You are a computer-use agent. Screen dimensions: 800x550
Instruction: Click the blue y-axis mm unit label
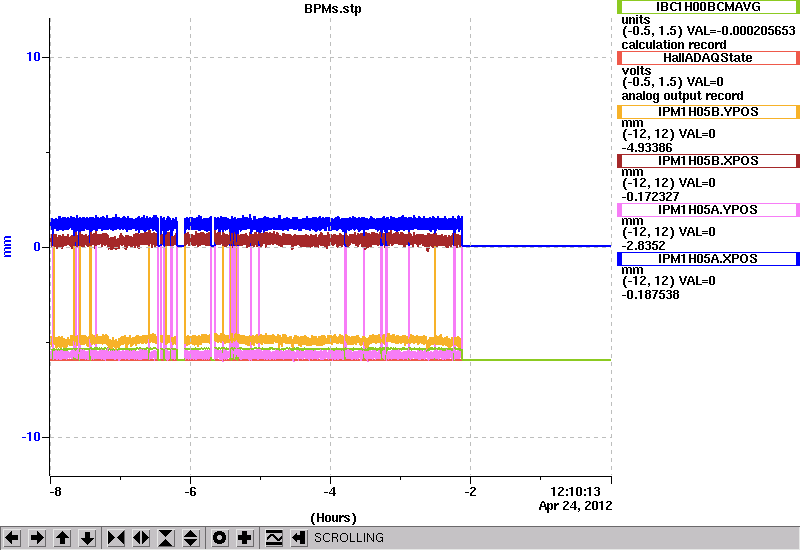pos(7,246)
